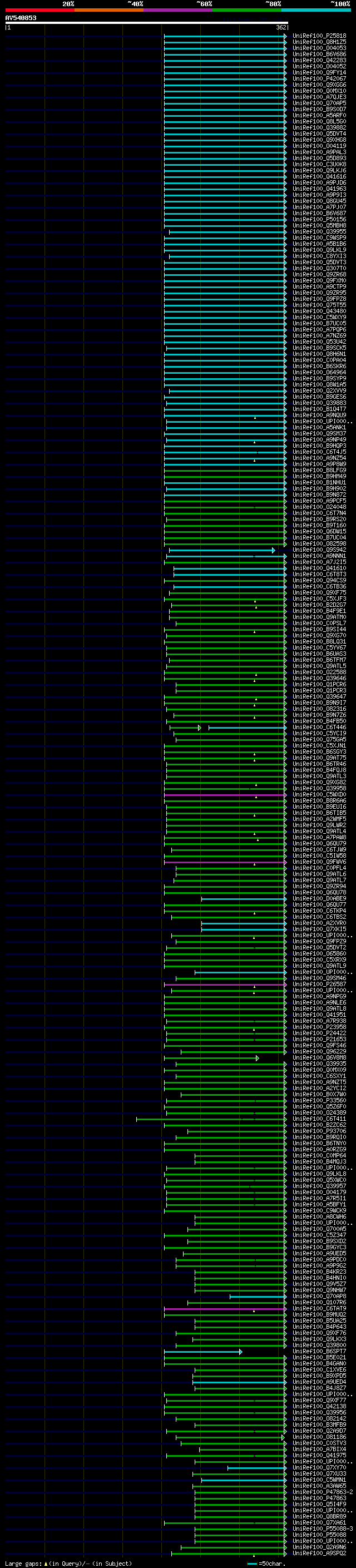Open the UniRef100_O22588 hit
The width and height of the screenshot is (356, 1568).
click(319, 672)
